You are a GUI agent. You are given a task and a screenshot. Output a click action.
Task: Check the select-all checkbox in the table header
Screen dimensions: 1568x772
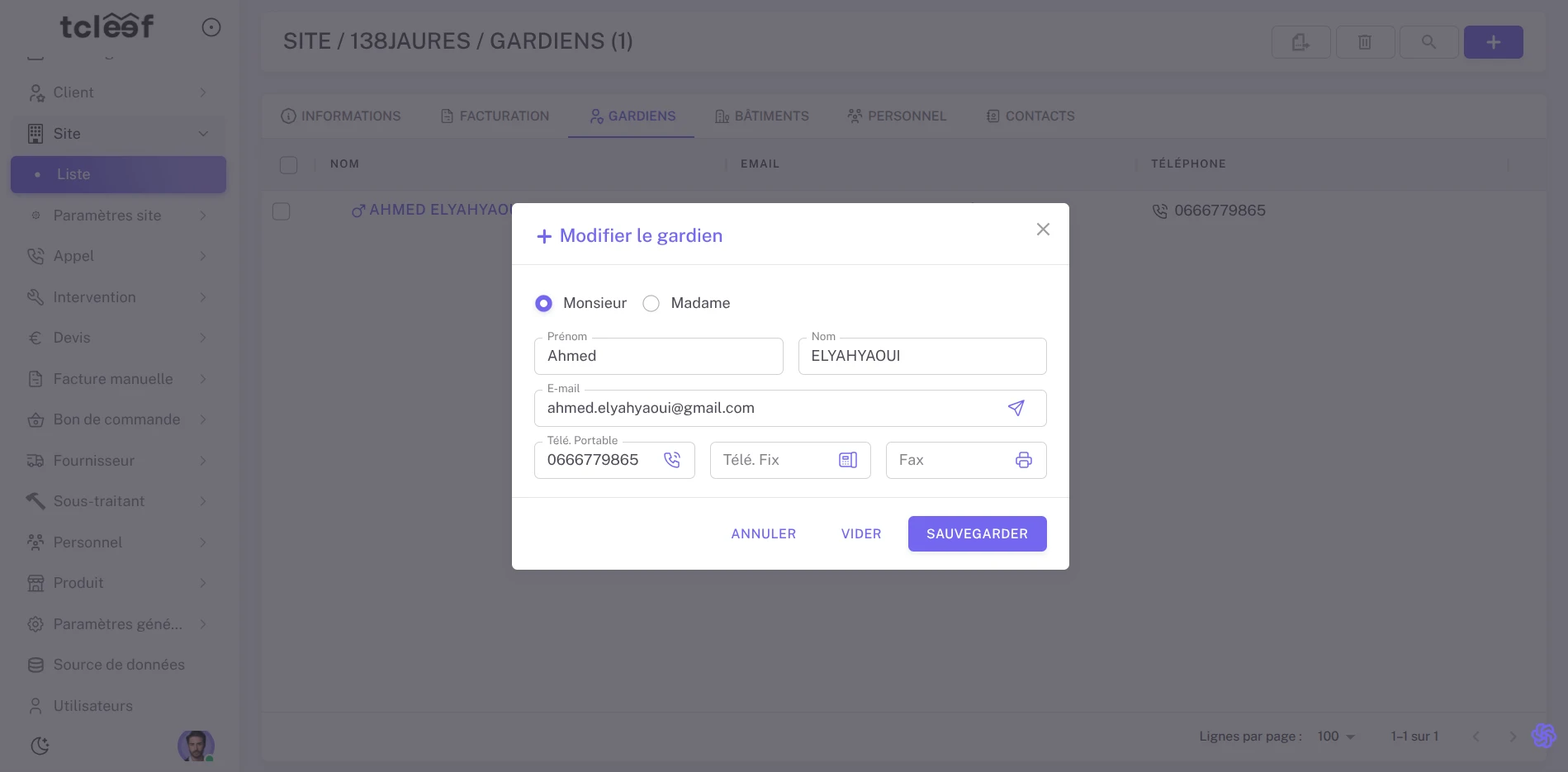point(288,164)
